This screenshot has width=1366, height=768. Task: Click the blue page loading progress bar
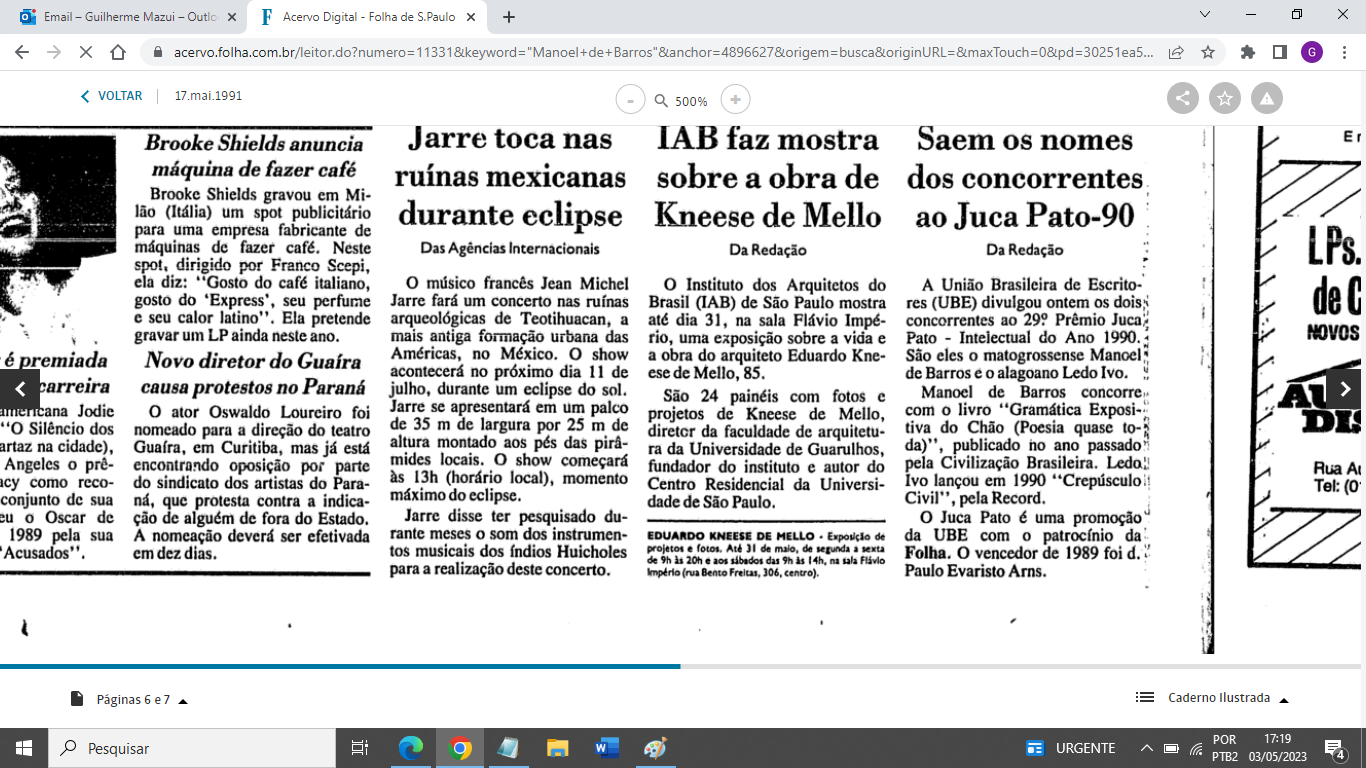[x=340, y=666]
